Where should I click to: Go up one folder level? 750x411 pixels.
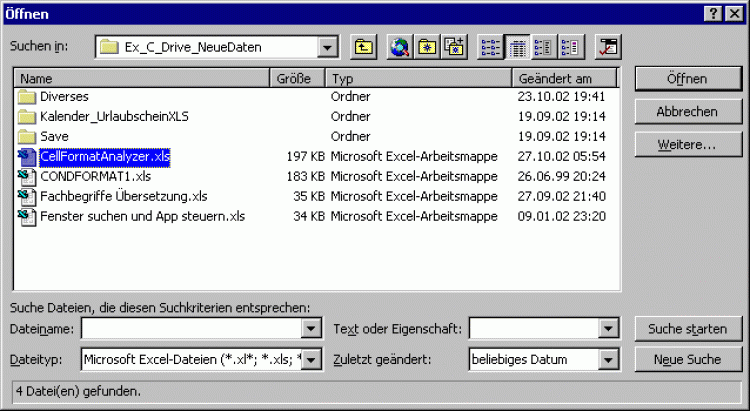coord(363,47)
